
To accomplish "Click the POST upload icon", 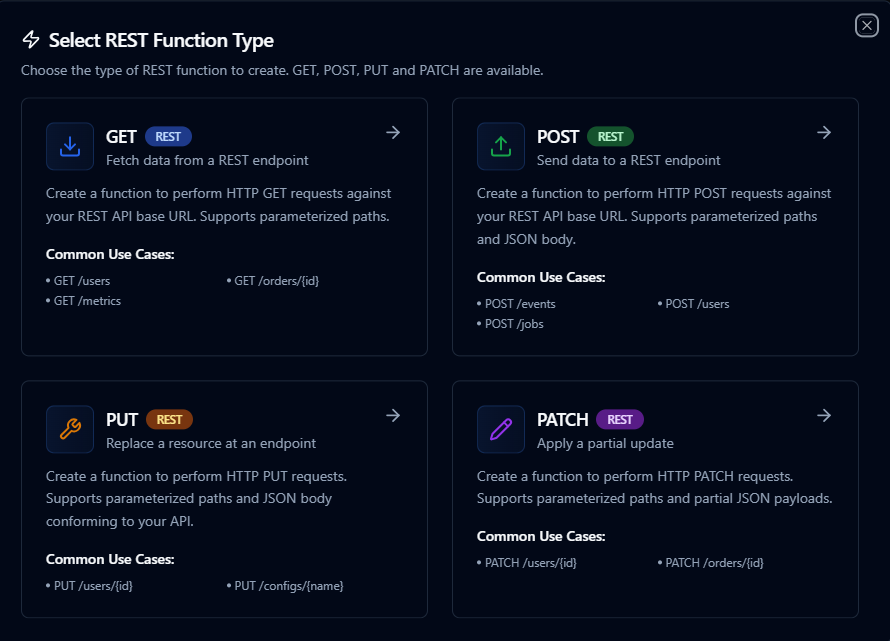I will click(x=500, y=146).
